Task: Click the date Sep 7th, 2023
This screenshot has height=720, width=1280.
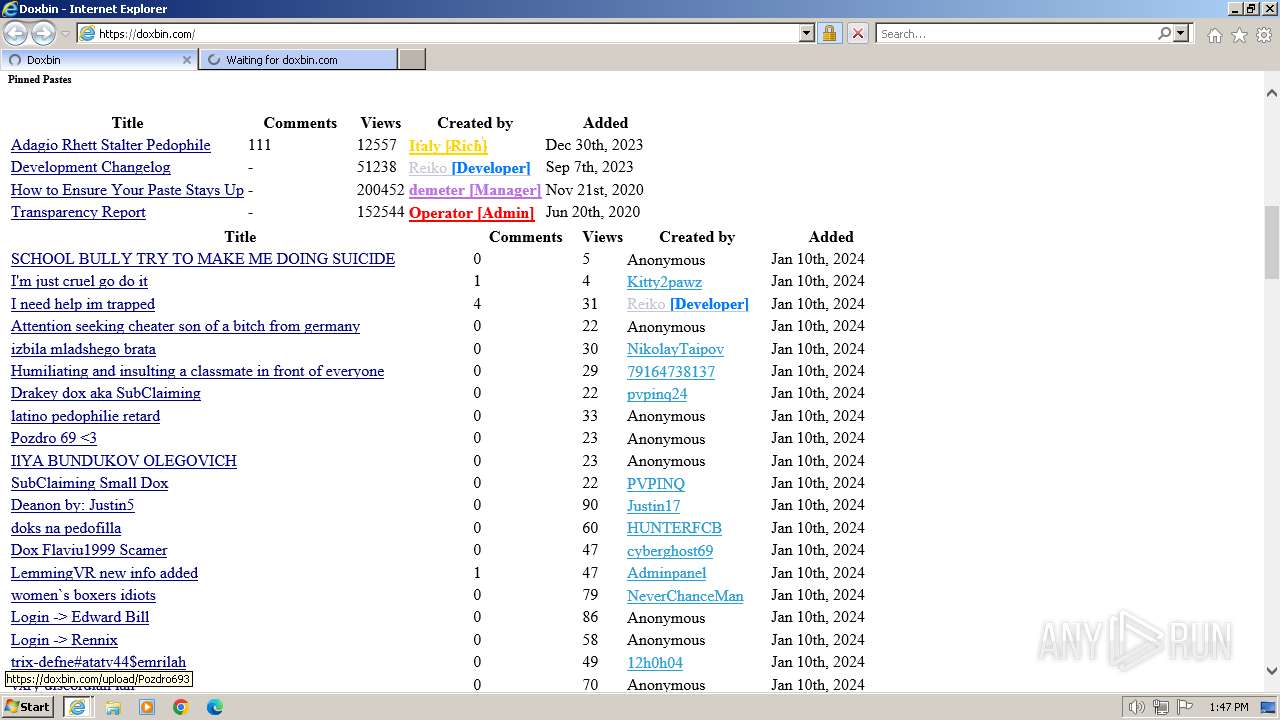Action: (x=589, y=167)
